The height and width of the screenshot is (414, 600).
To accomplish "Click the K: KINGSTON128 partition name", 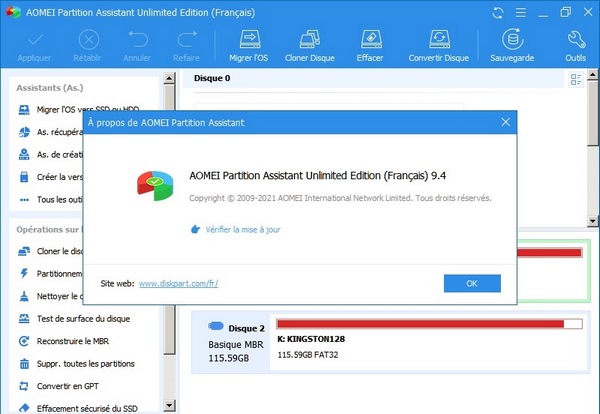I will pyautogui.click(x=311, y=339).
